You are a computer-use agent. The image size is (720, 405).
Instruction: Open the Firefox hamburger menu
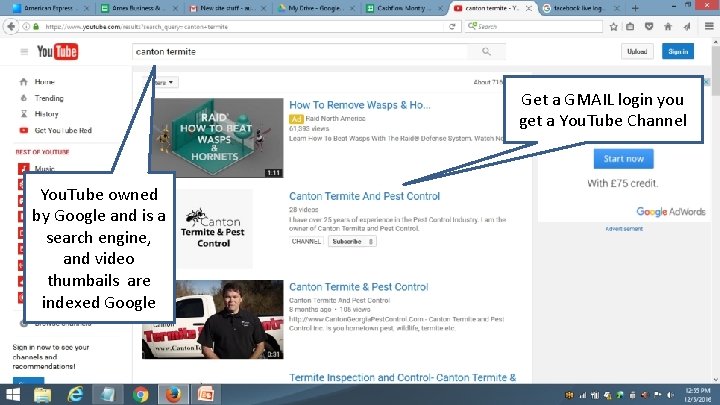coord(709,26)
